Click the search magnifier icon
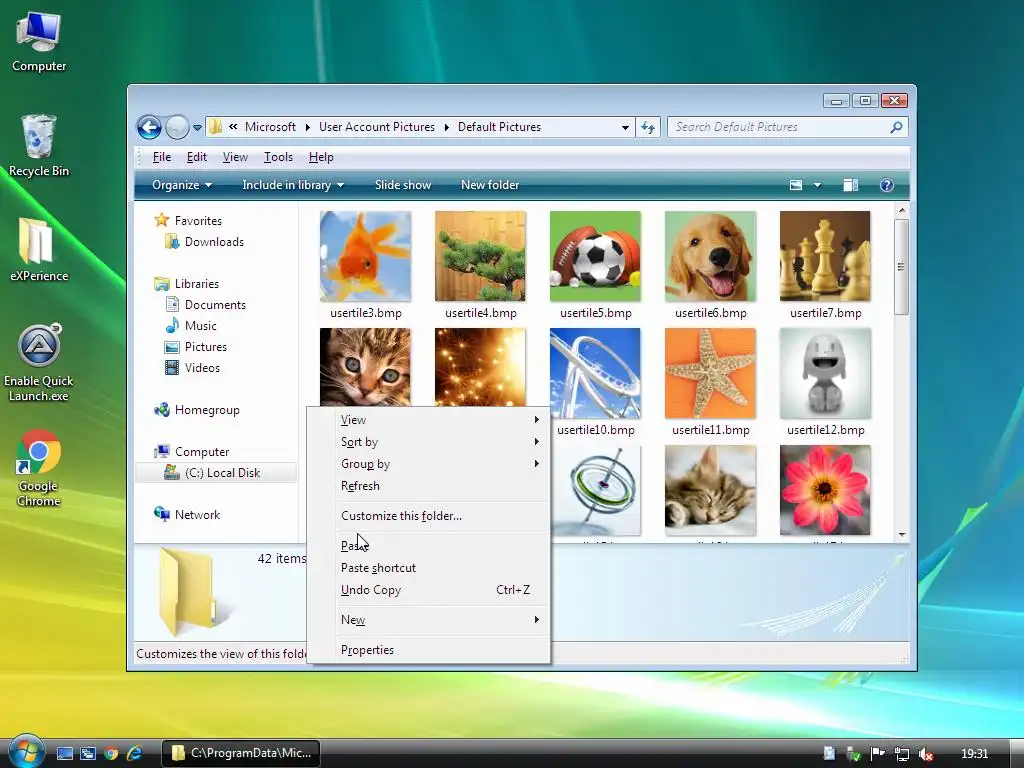The width and height of the screenshot is (1024, 768). tap(897, 127)
